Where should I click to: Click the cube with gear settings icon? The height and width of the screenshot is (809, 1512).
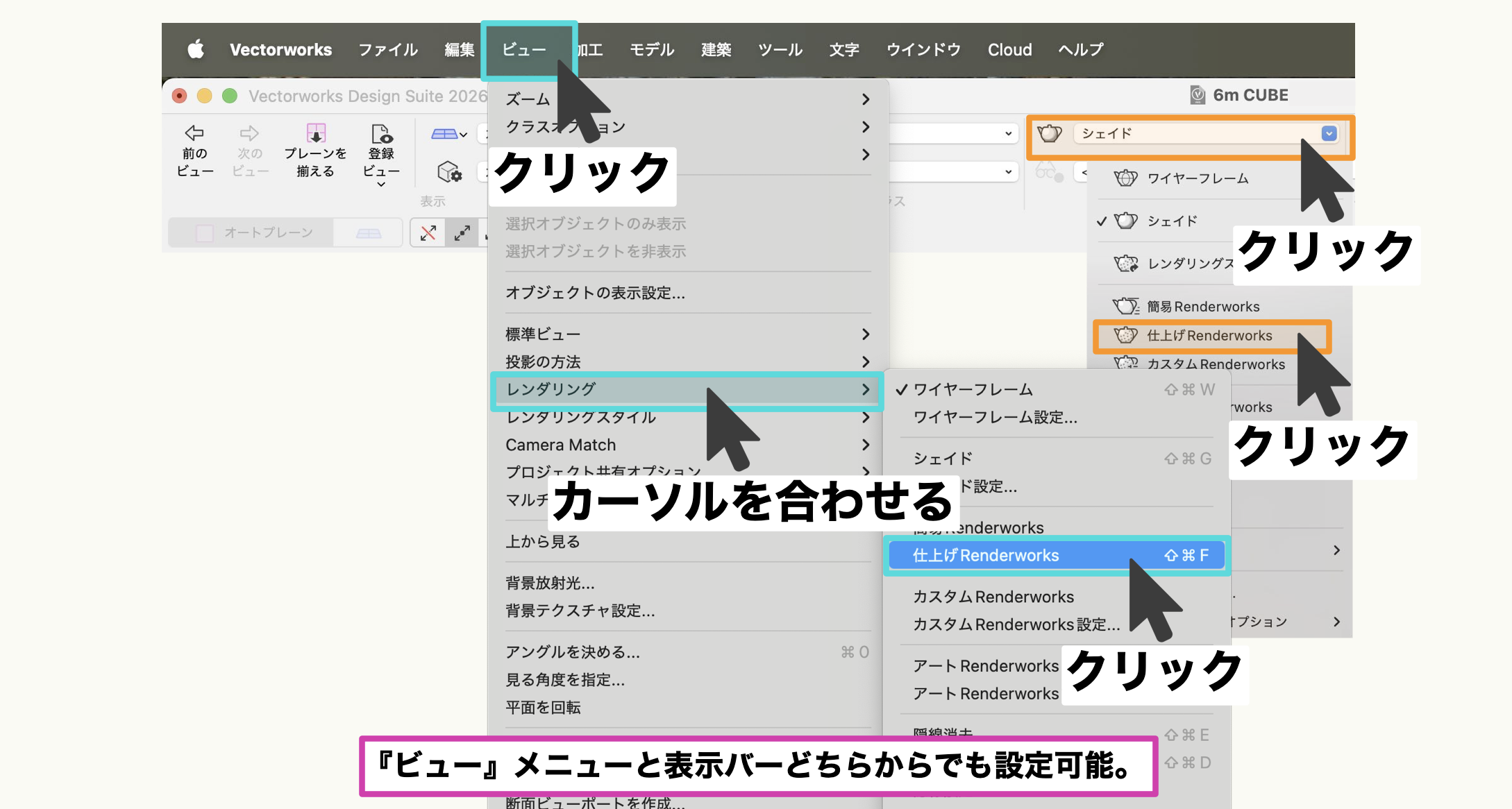click(x=449, y=171)
